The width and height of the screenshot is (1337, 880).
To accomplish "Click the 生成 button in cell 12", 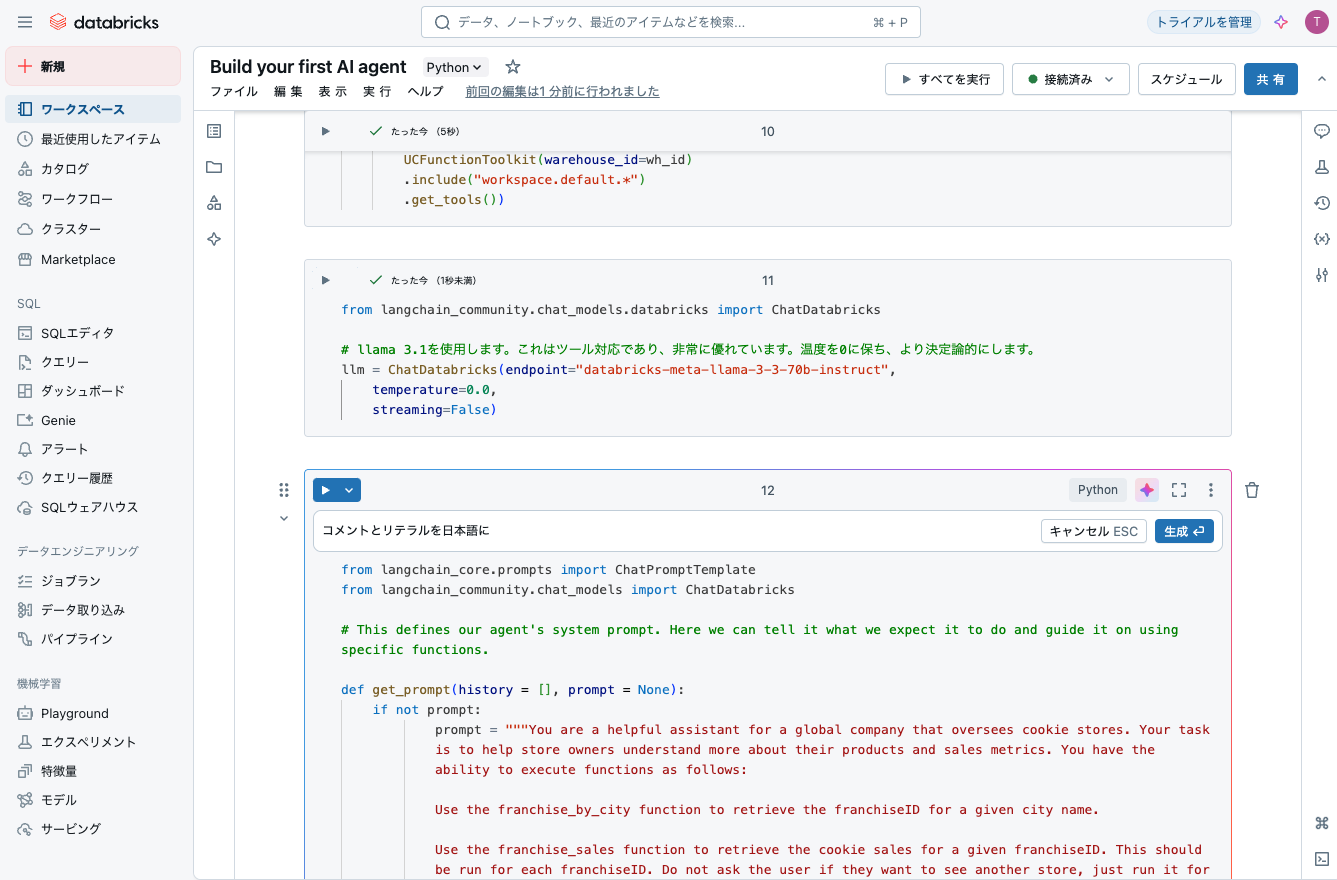I will [1184, 531].
